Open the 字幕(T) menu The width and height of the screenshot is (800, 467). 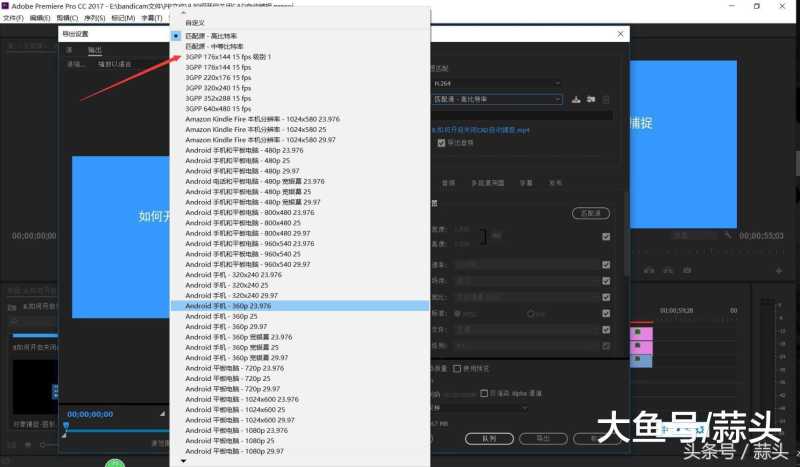152,18
